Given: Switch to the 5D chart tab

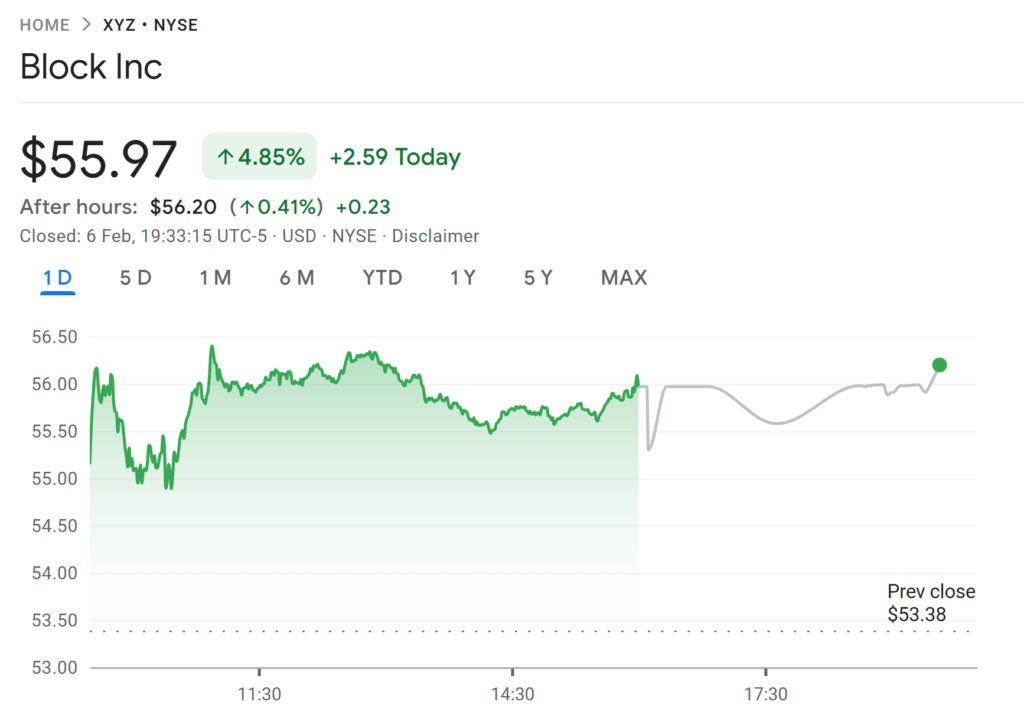Looking at the screenshot, I should click(136, 278).
